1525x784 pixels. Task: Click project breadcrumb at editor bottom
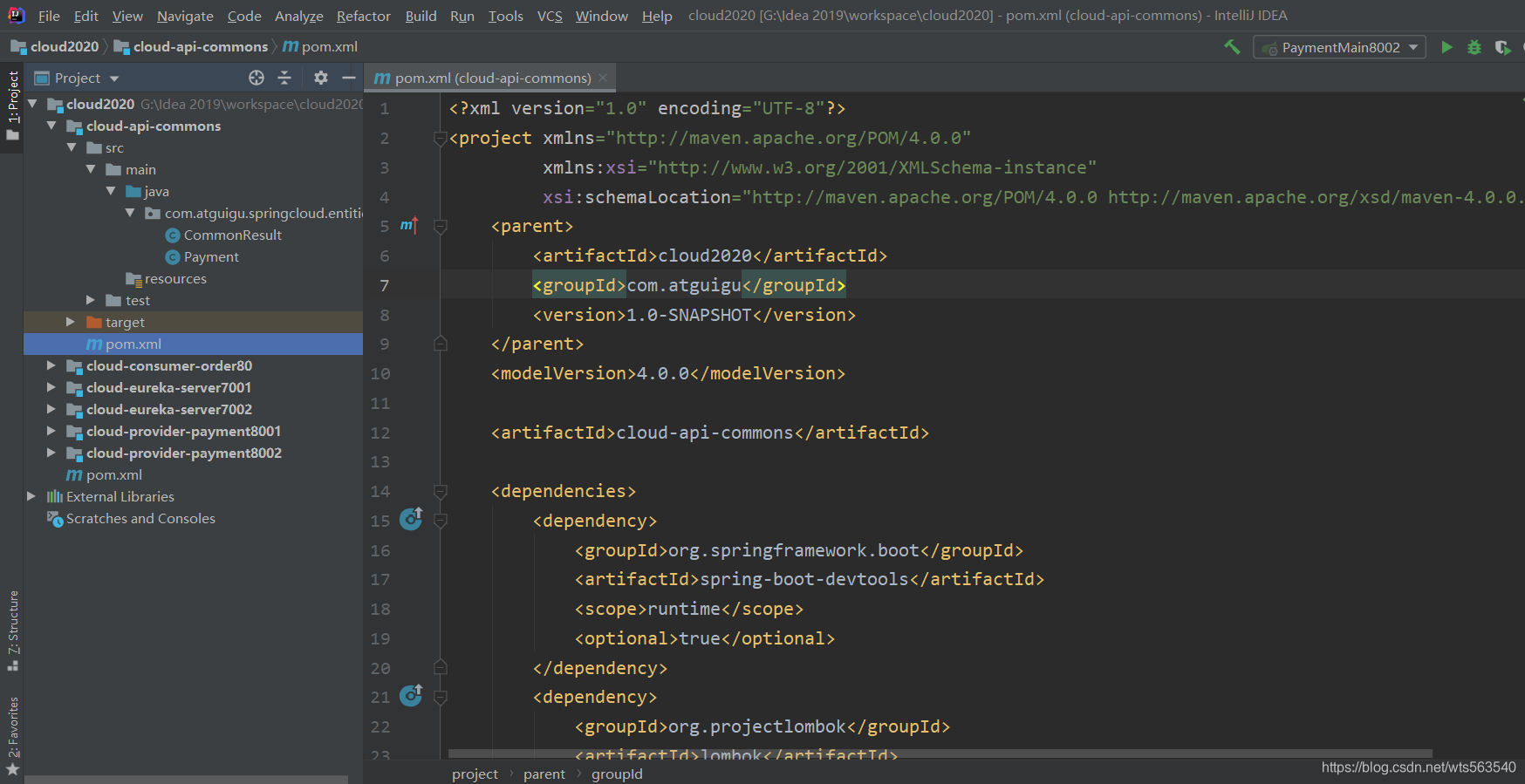click(x=475, y=774)
